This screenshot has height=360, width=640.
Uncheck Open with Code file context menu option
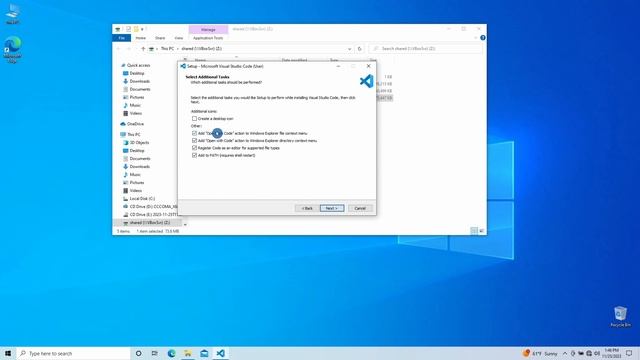click(x=194, y=133)
